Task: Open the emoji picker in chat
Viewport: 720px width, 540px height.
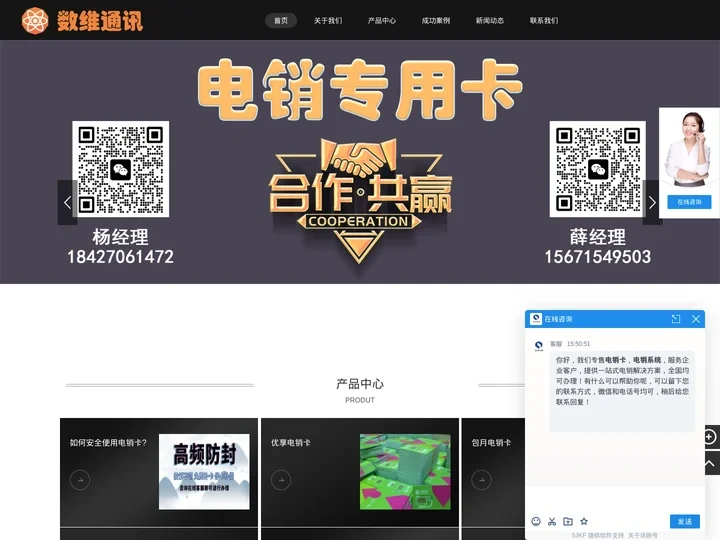Action: click(x=536, y=521)
